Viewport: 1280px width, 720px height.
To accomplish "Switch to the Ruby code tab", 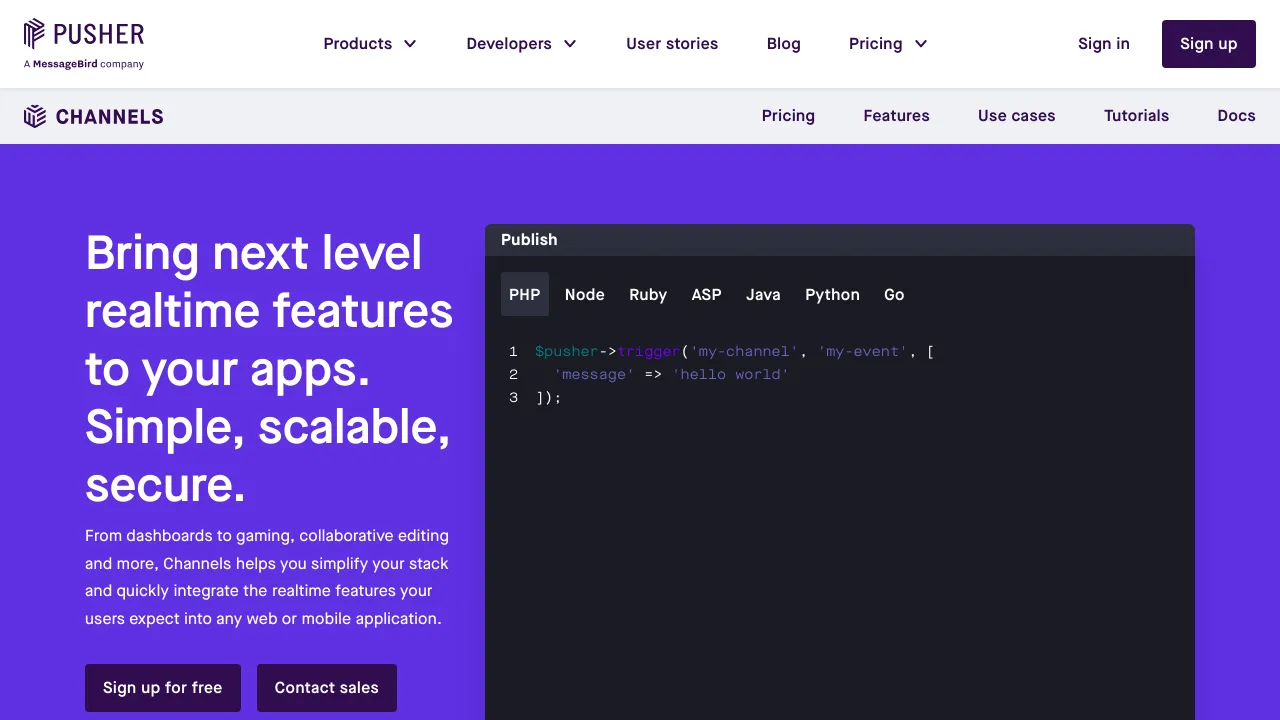I will (648, 294).
